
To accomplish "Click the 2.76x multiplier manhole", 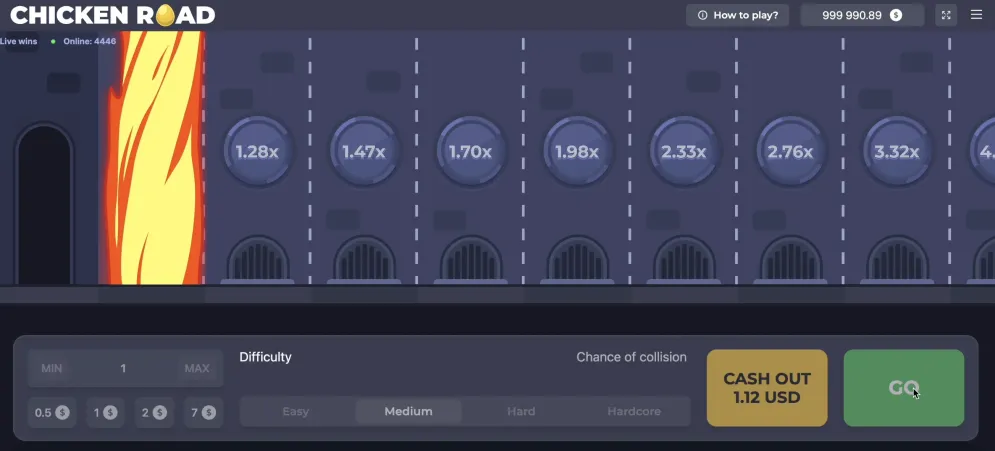I will (x=790, y=152).
